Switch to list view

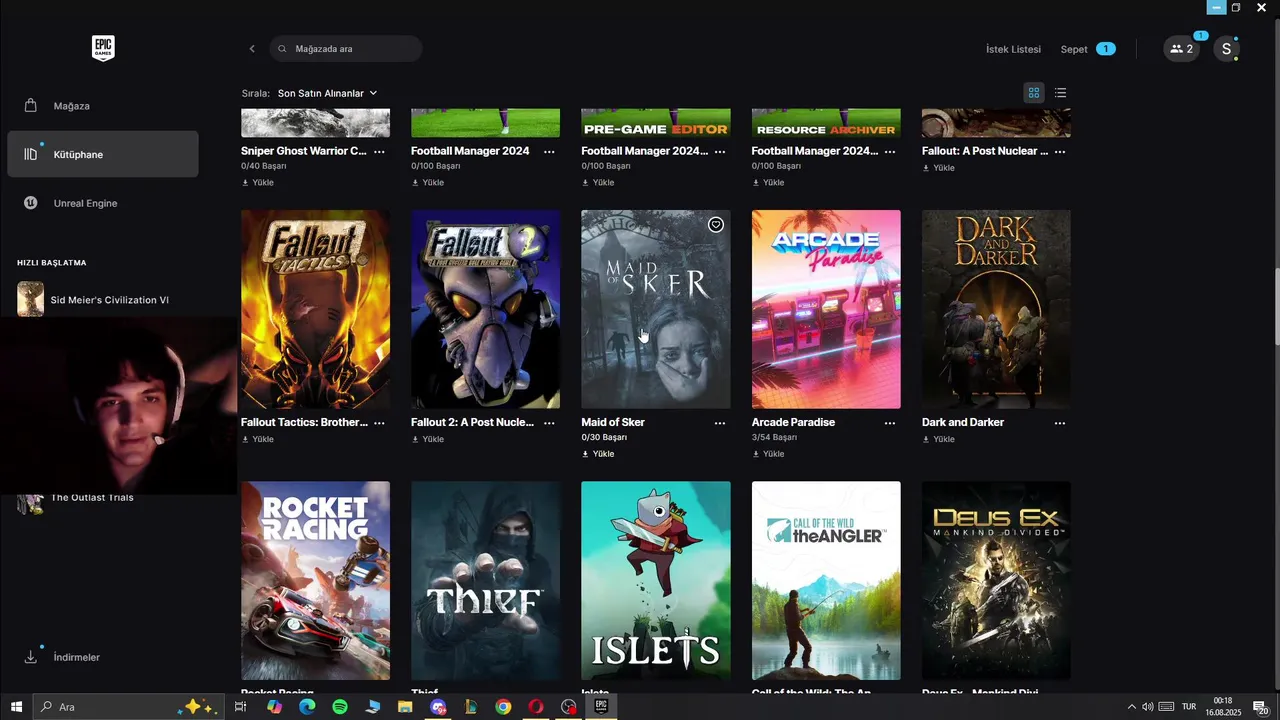[1060, 93]
